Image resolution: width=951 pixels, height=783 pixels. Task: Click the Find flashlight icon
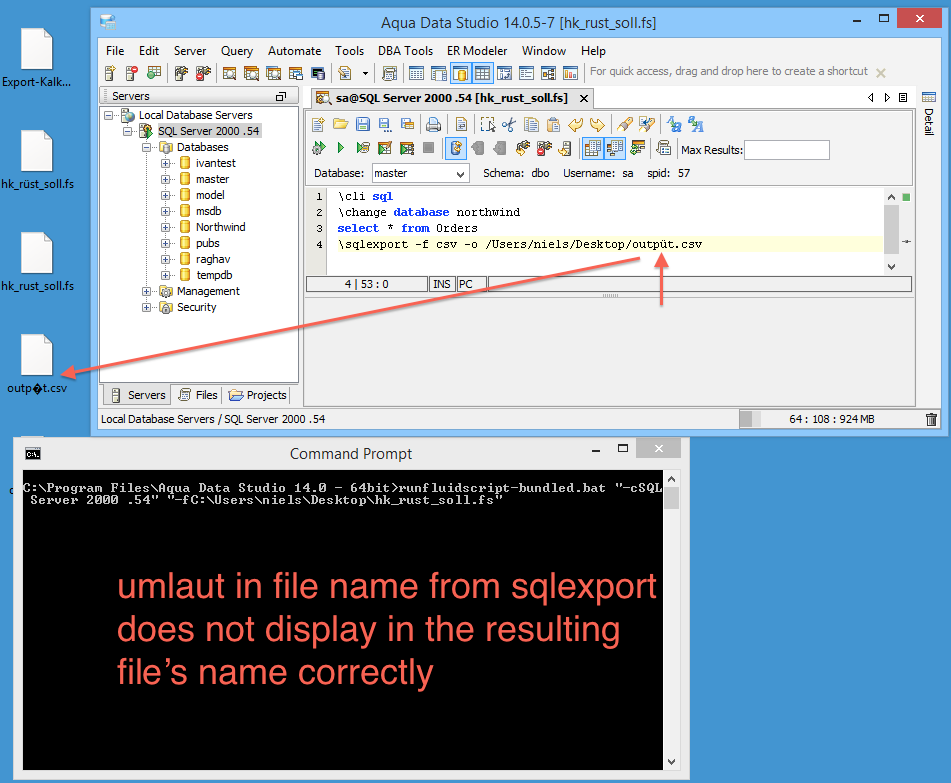625,124
